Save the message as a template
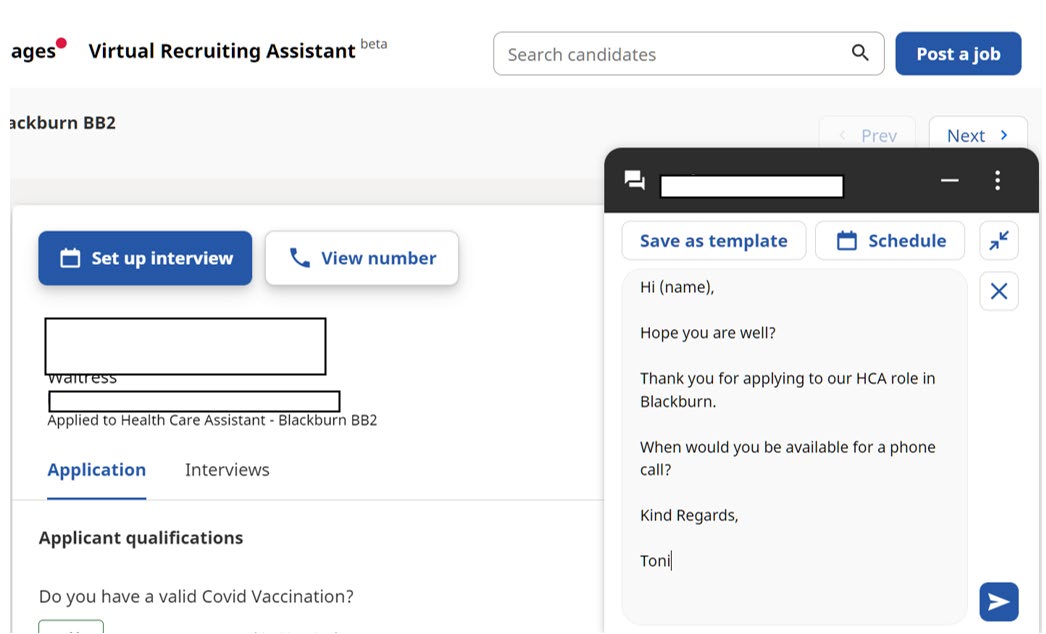Screen dimensions: 1046x634 click(713, 241)
